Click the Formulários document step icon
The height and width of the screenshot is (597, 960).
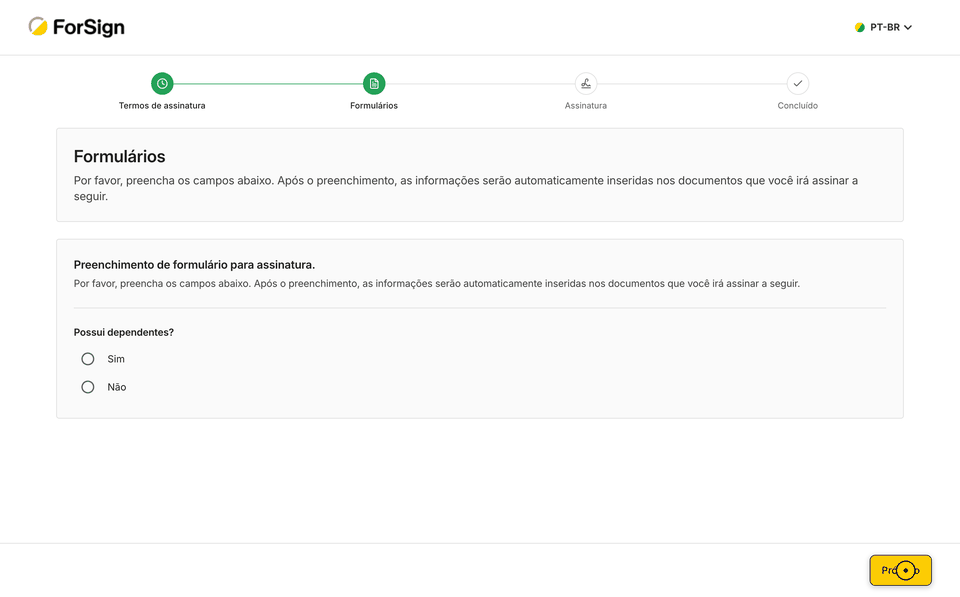click(374, 83)
